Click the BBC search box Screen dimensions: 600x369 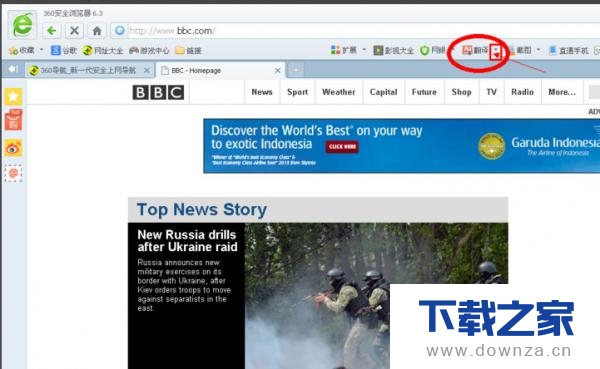tap(594, 92)
